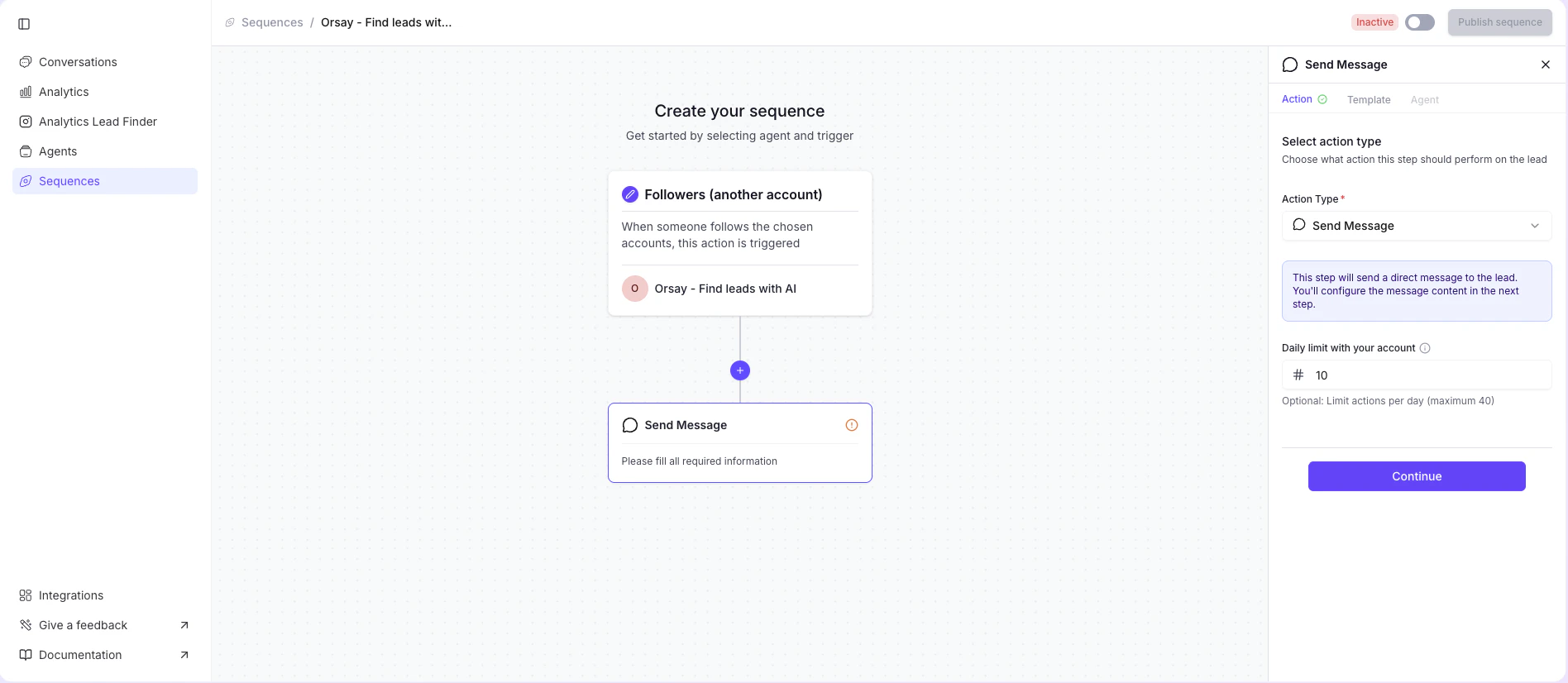Collapse the sidebar with panel icon

pos(24,24)
